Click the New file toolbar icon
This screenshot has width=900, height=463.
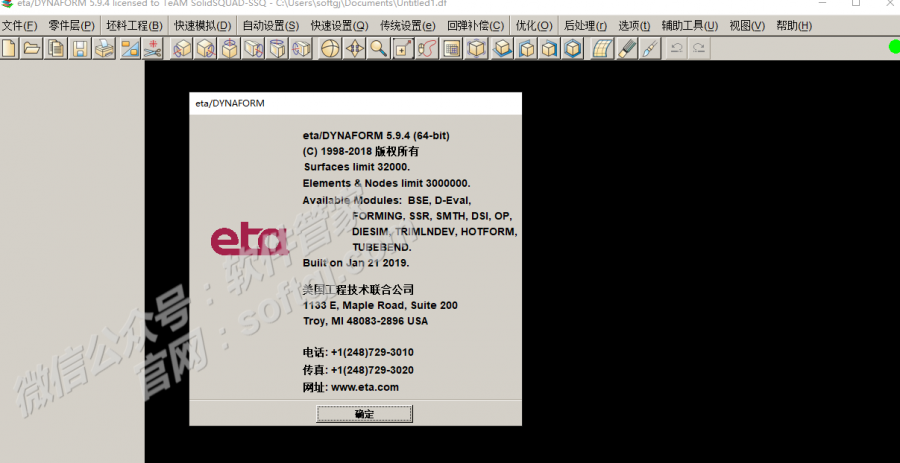point(9,49)
